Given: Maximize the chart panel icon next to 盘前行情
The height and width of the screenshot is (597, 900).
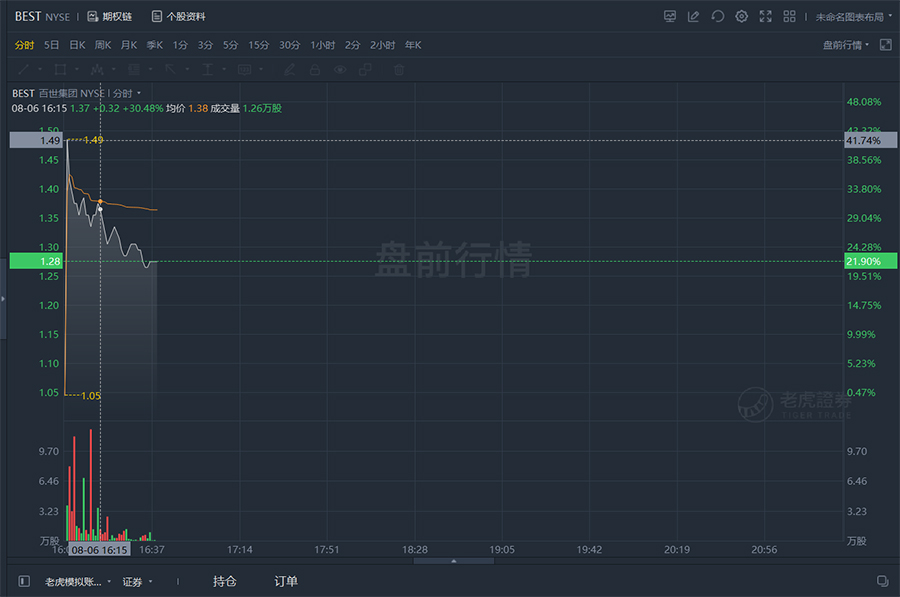Looking at the screenshot, I should [x=886, y=45].
